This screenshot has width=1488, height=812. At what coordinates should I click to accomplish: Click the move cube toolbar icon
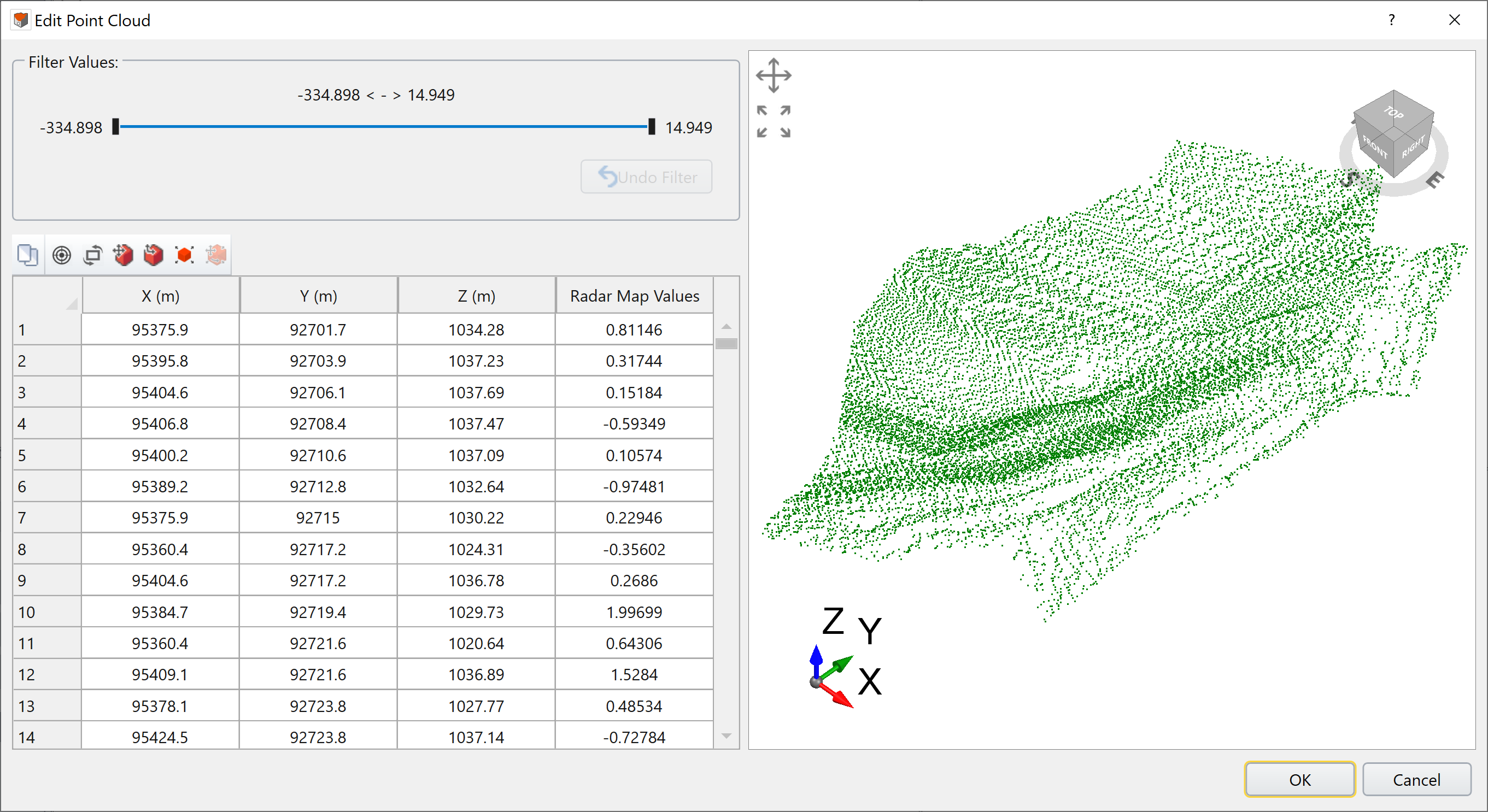pyautogui.click(x=123, y=255)
